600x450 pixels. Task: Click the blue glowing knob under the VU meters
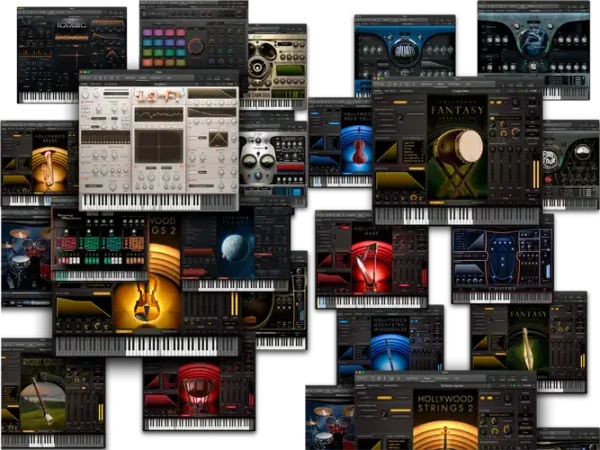[x=258, y=176]
